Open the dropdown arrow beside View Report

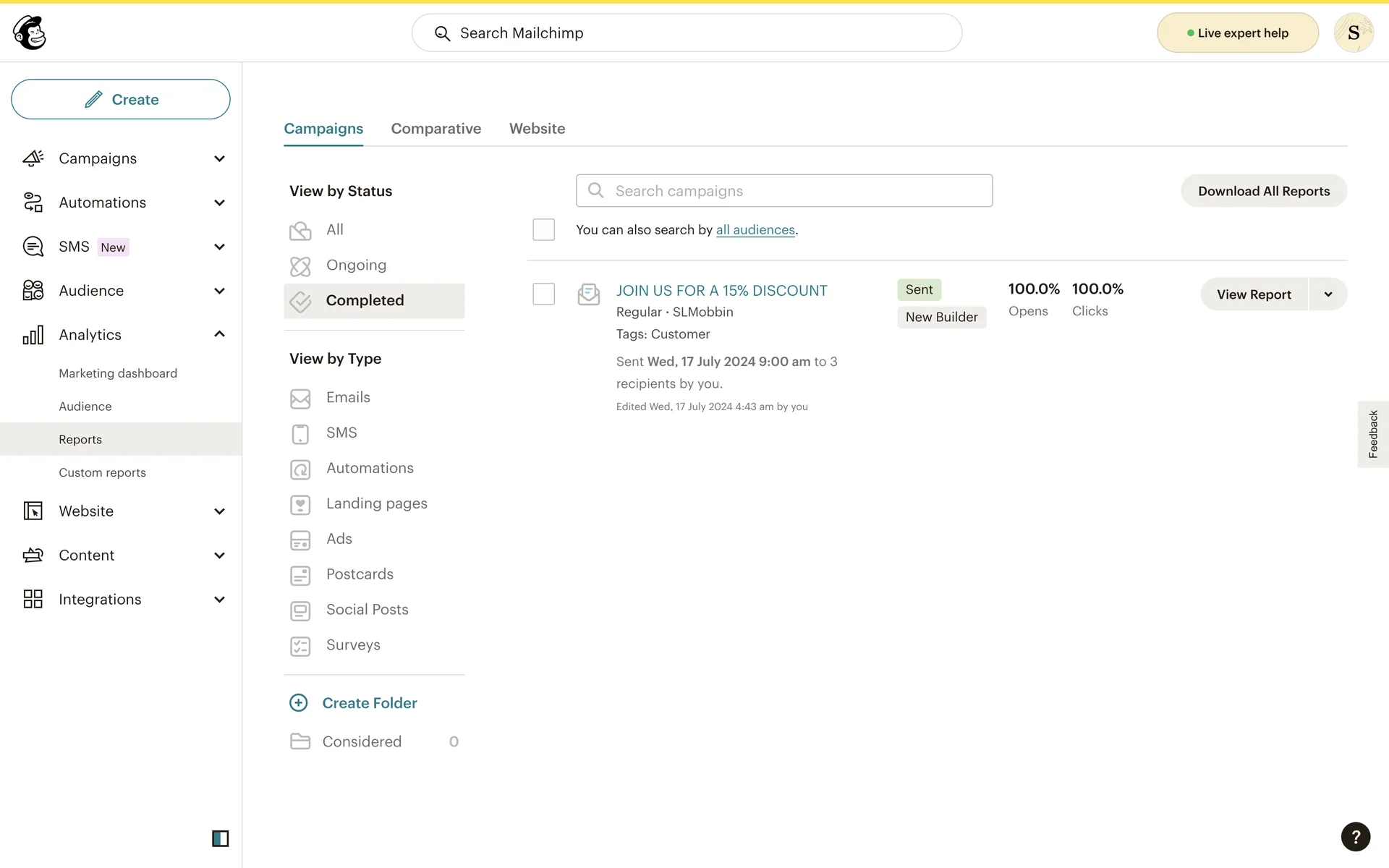pyautogui.click(x=1328, y=294)
